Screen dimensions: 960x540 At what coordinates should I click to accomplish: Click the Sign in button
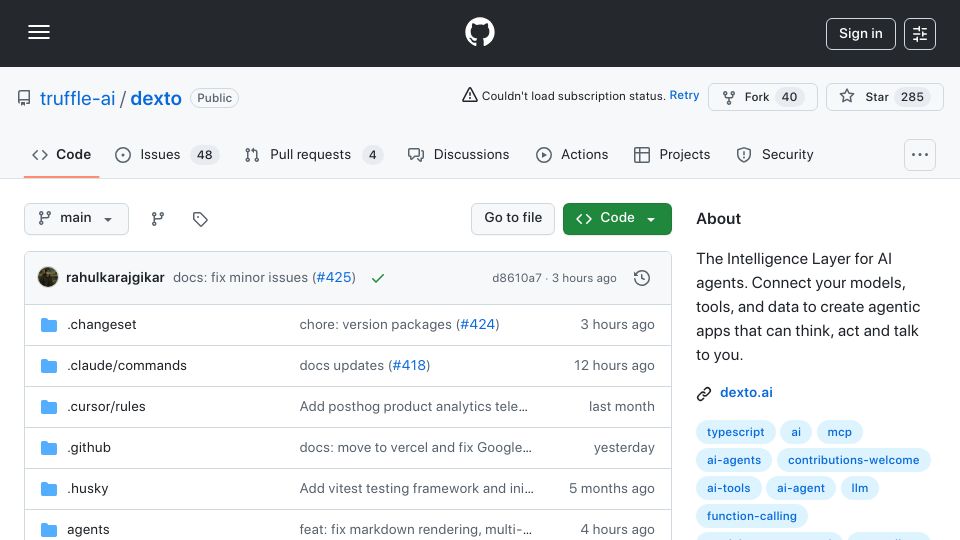(x=860, y=34)
